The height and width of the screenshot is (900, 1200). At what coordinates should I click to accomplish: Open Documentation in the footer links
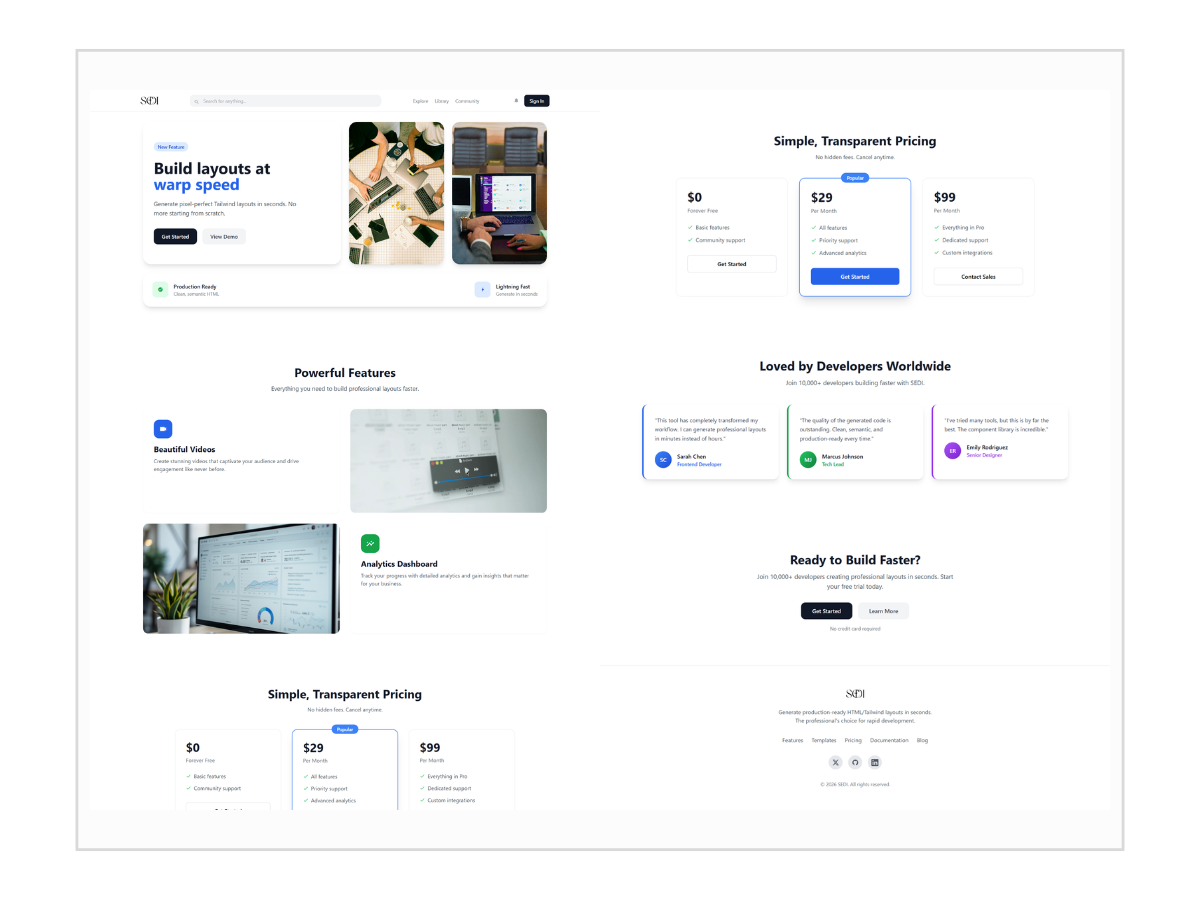click(889, 741)
